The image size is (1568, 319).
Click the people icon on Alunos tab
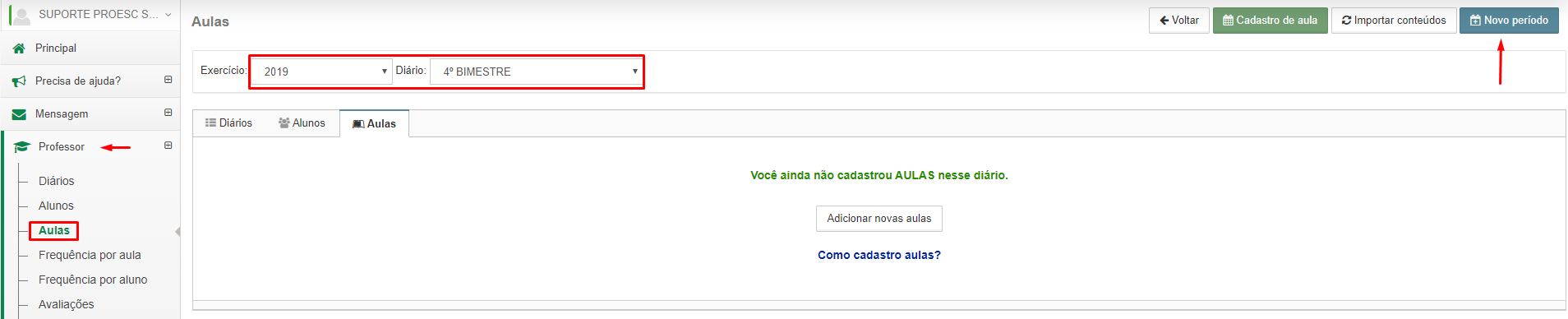(x=284, y=123)
